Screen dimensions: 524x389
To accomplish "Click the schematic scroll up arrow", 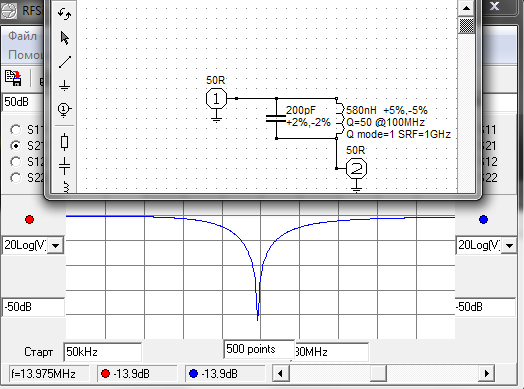I will coord(467,8).
